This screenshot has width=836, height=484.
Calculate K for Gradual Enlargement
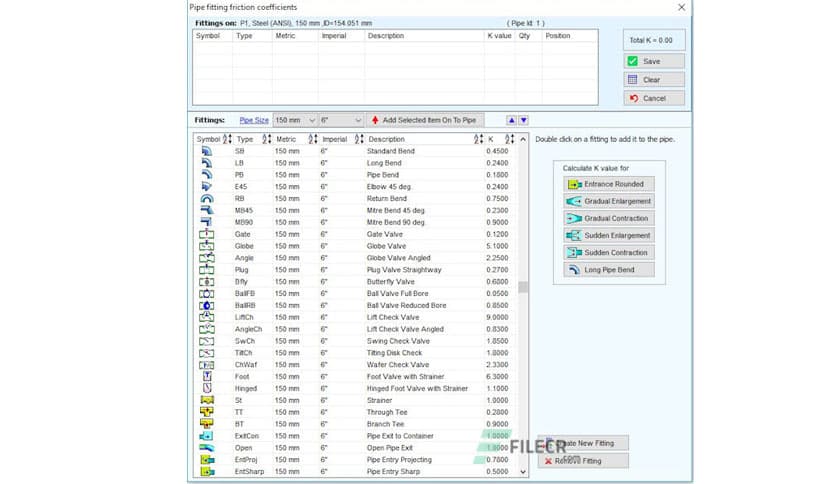[x=608, y=201]
